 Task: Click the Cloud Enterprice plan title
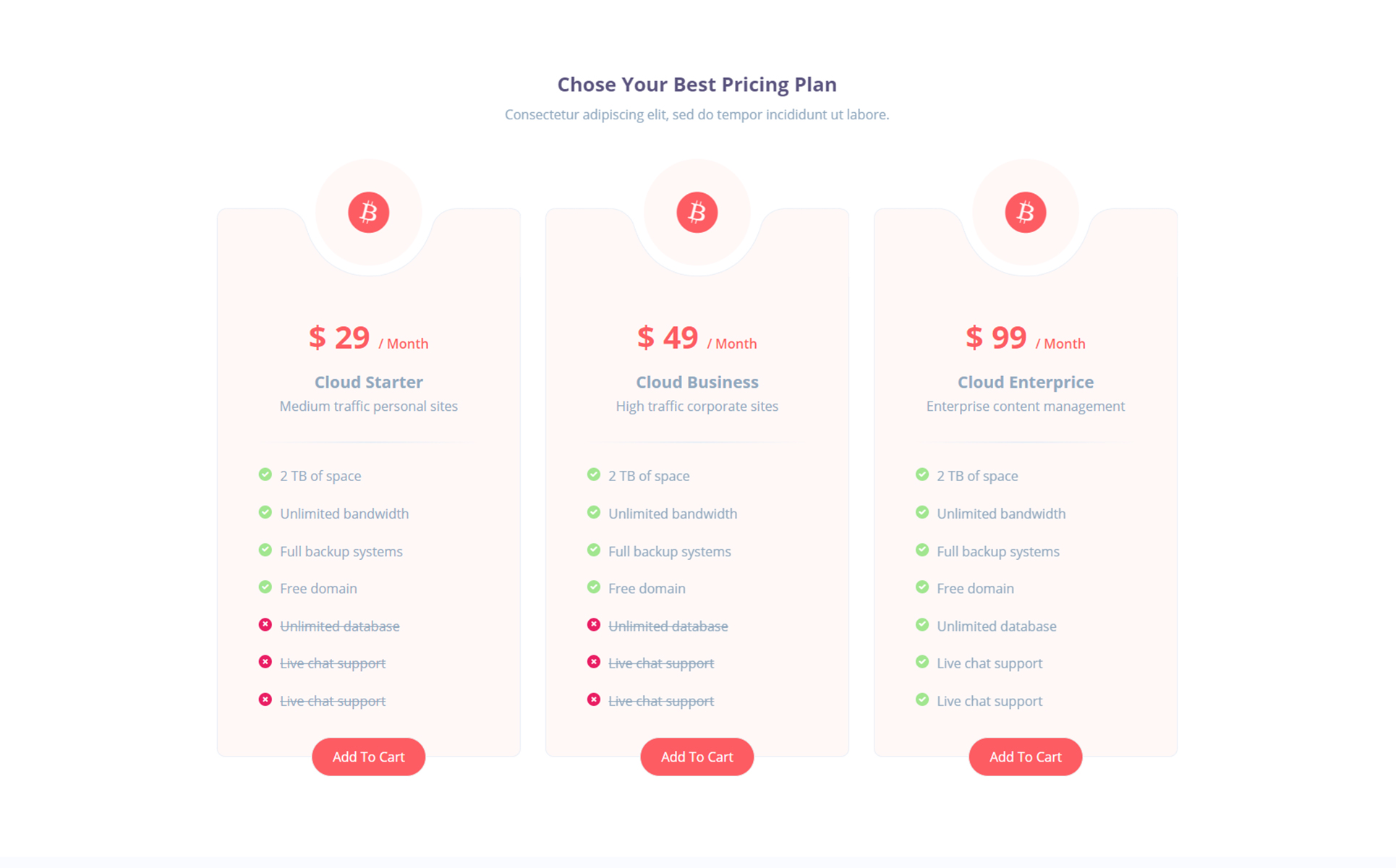tap(1025, 382)
